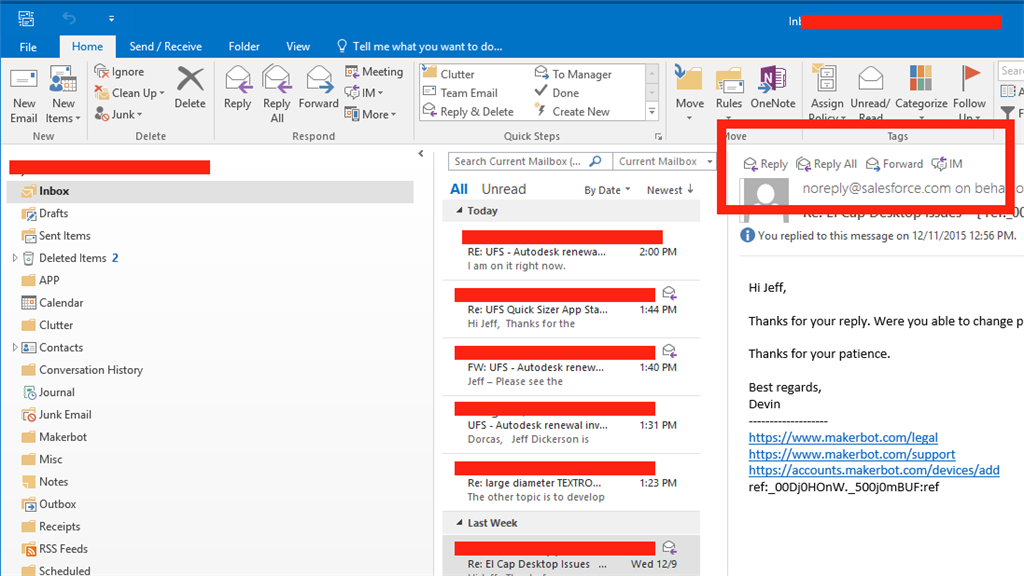1024x576 pixels.
Task: Collapse the folder pane with the arrow
Action: click(x=421, y=153)
